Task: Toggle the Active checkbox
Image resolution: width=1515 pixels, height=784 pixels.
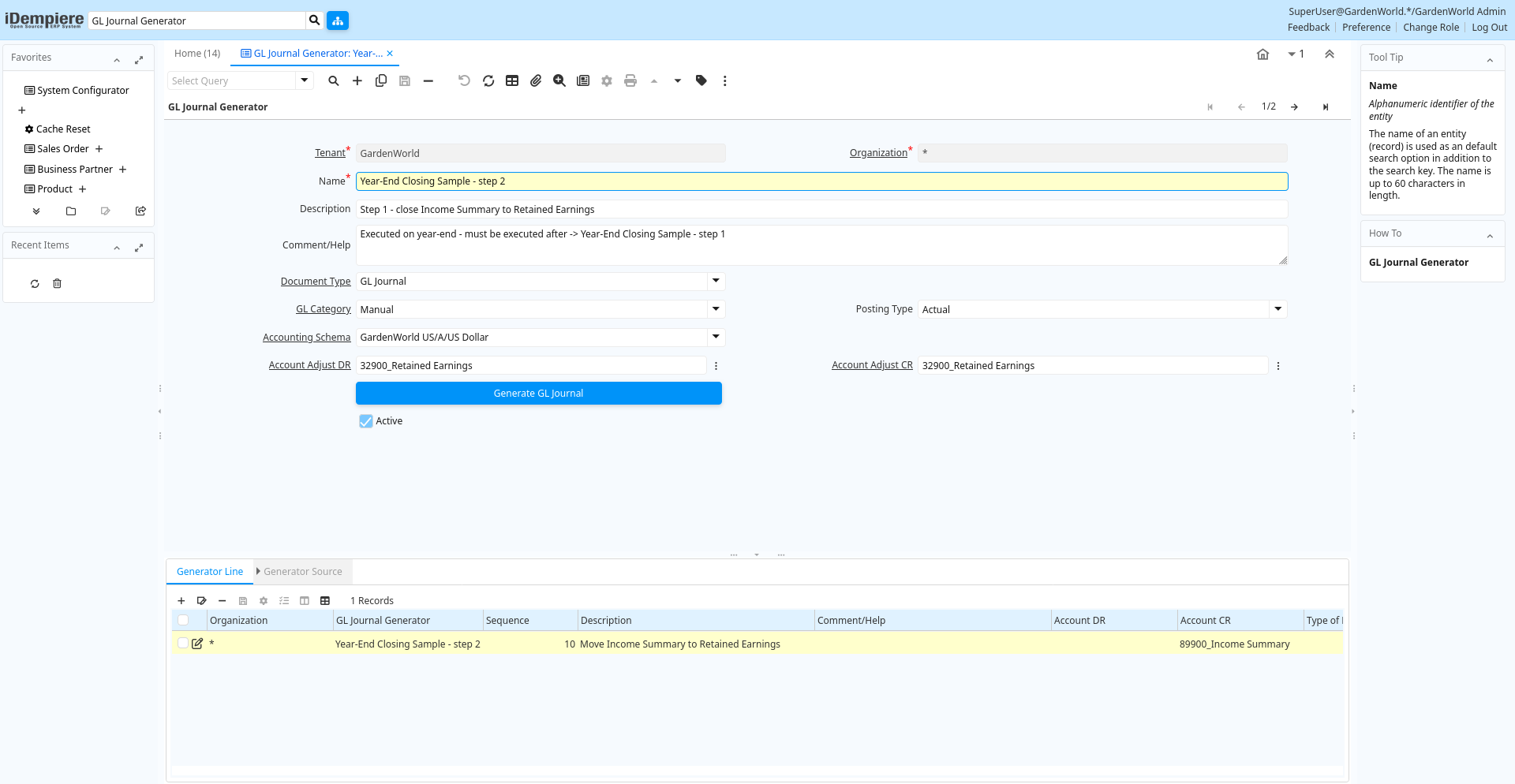Action: click(x=366, y=421)
